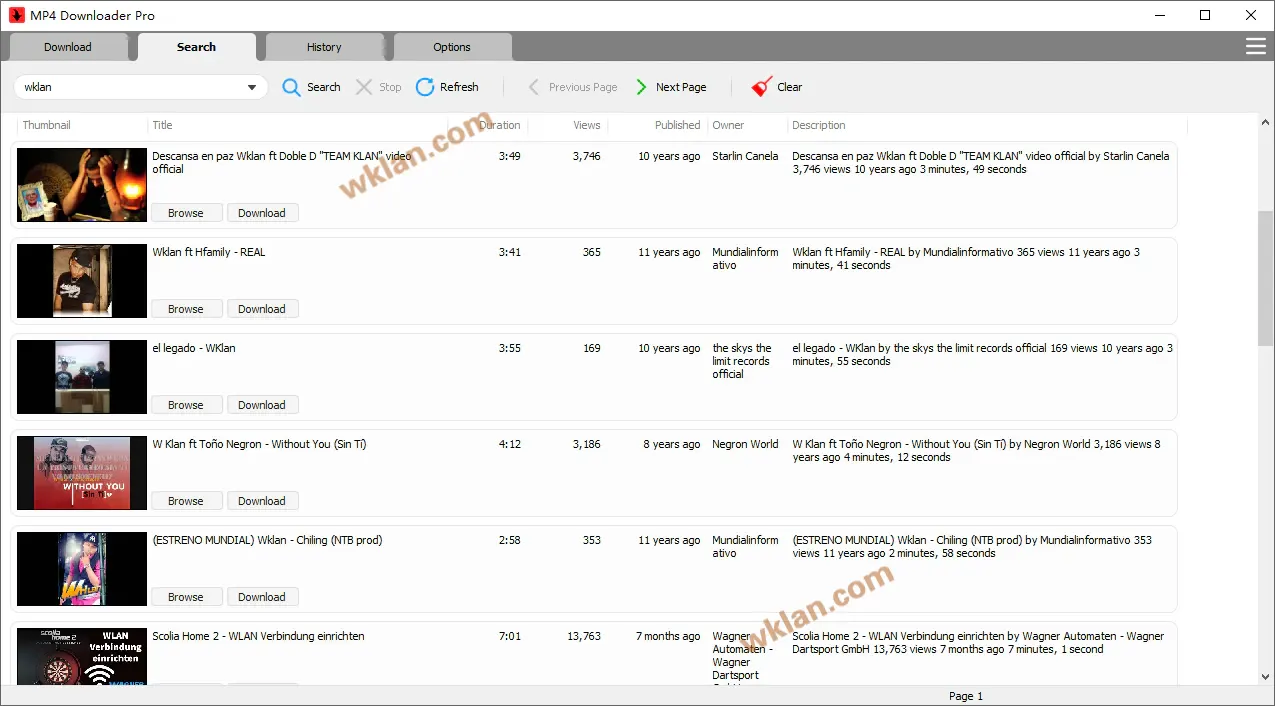
Task: Click views value '13,763'
Action: [x=584, y=636]
